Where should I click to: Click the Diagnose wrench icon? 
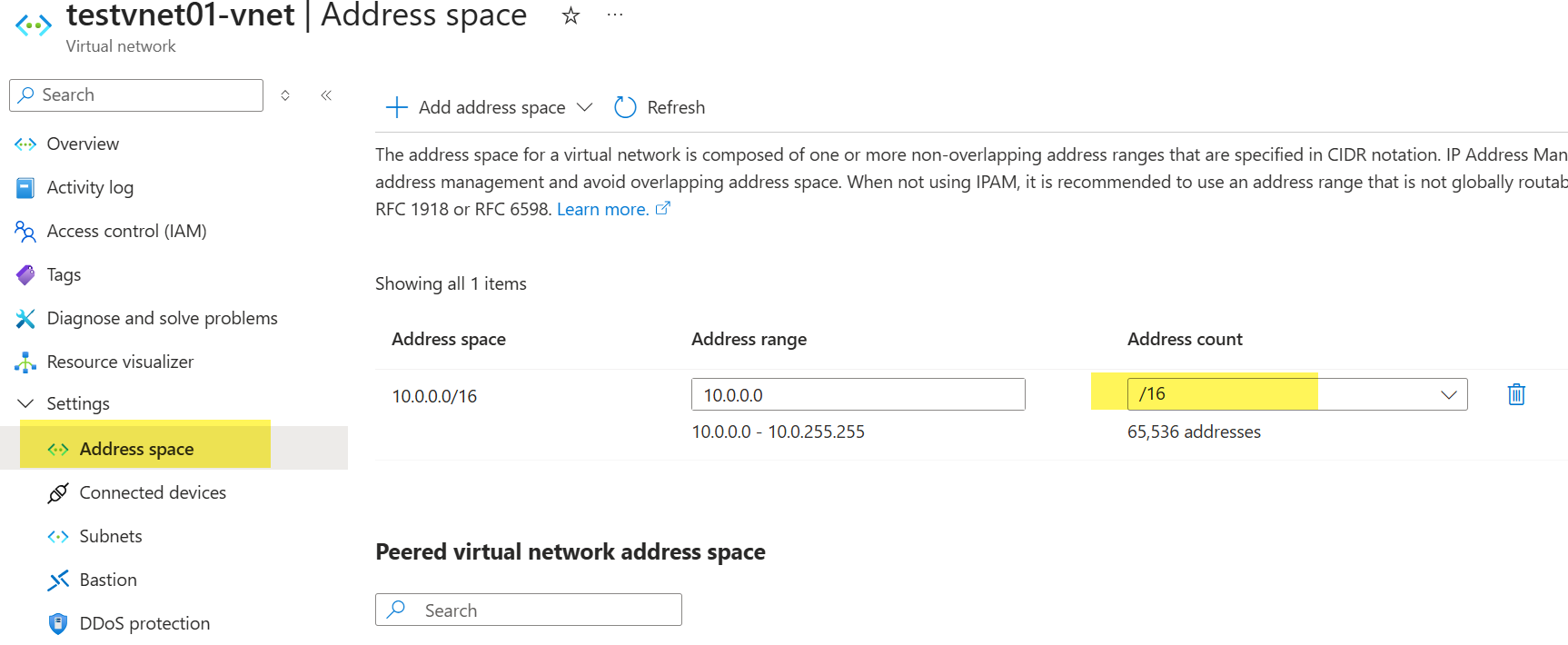coord(25,318)
